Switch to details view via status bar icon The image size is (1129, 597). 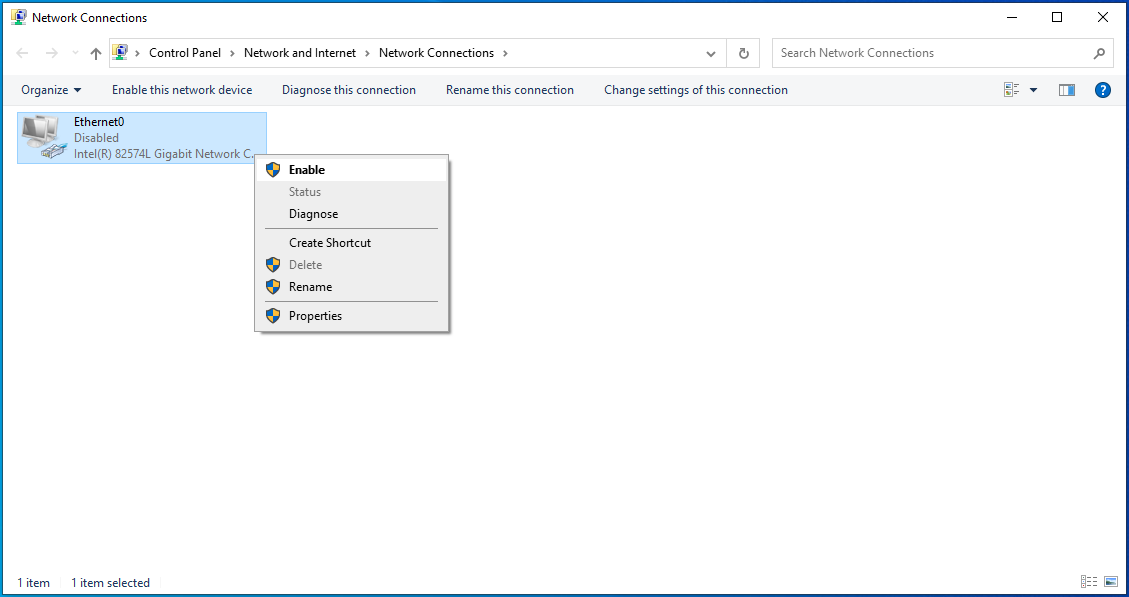coord(1088,581)
